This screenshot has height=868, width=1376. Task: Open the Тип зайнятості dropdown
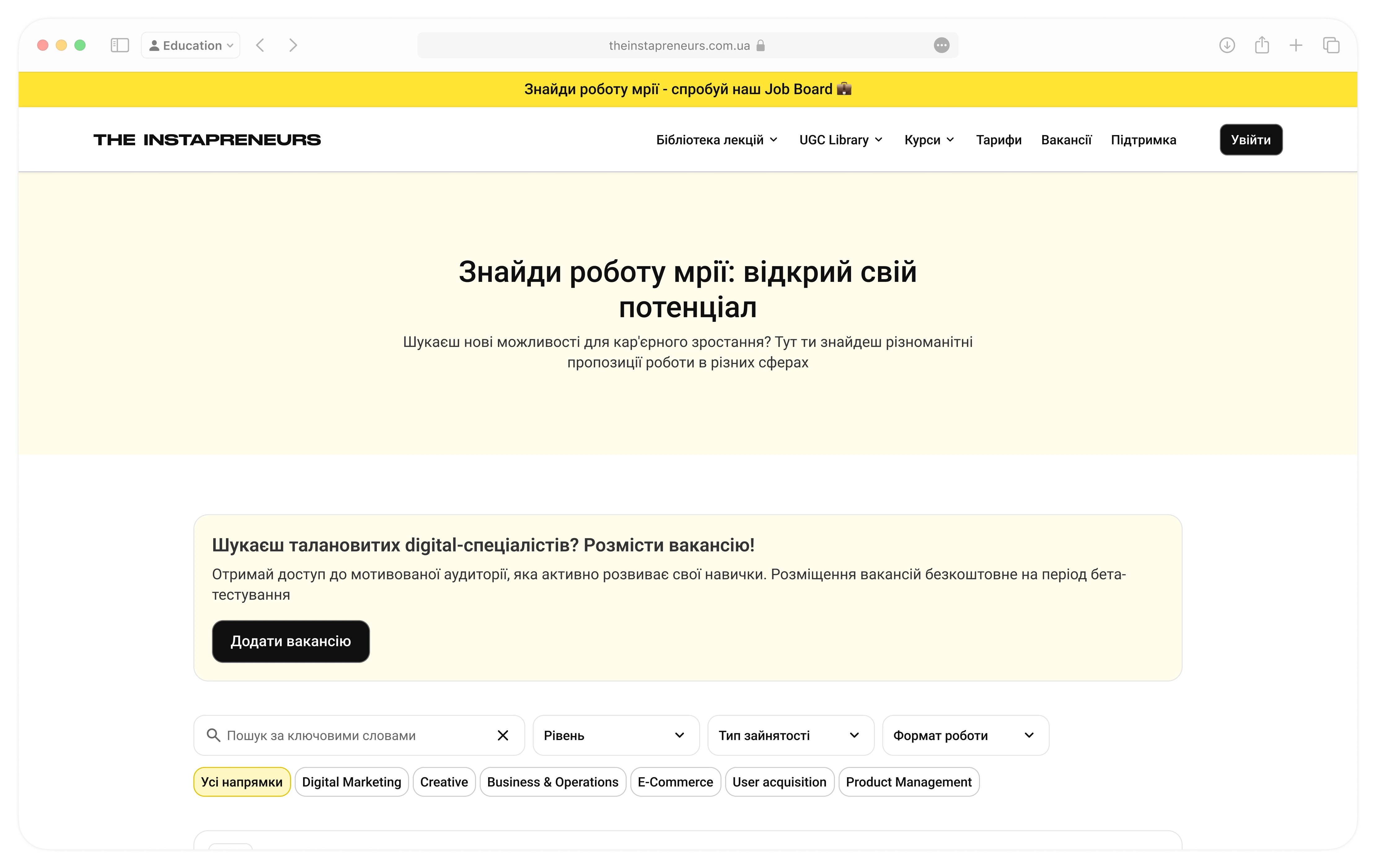tap(790, 735)
